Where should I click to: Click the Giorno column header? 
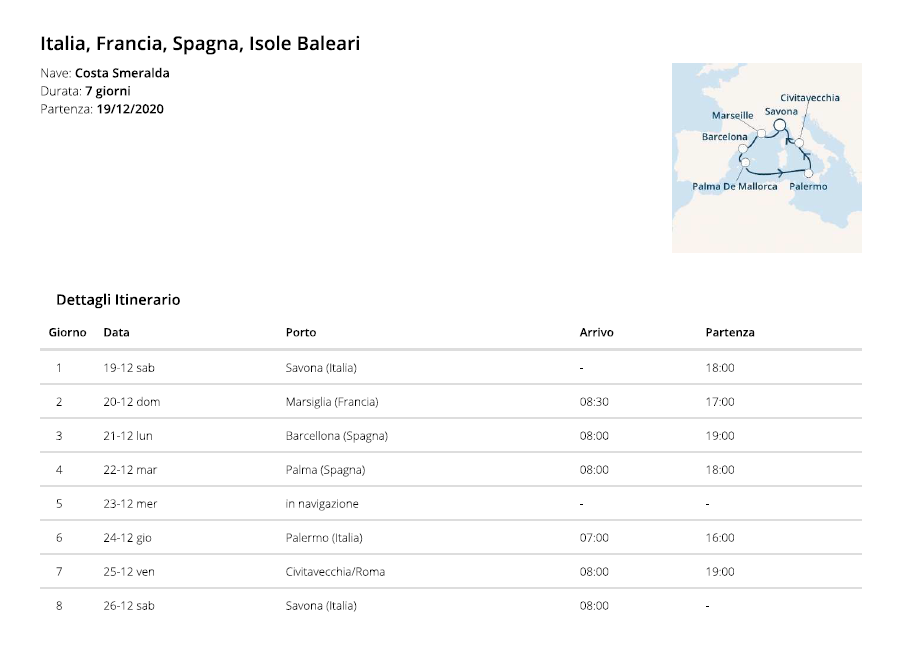coord(67,332)
